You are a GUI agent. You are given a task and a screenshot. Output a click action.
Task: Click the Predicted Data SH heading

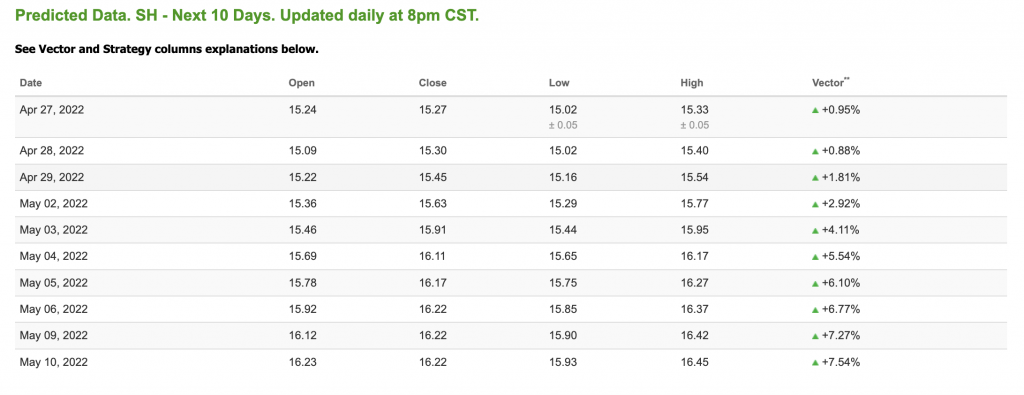click(x=247, y=16)
